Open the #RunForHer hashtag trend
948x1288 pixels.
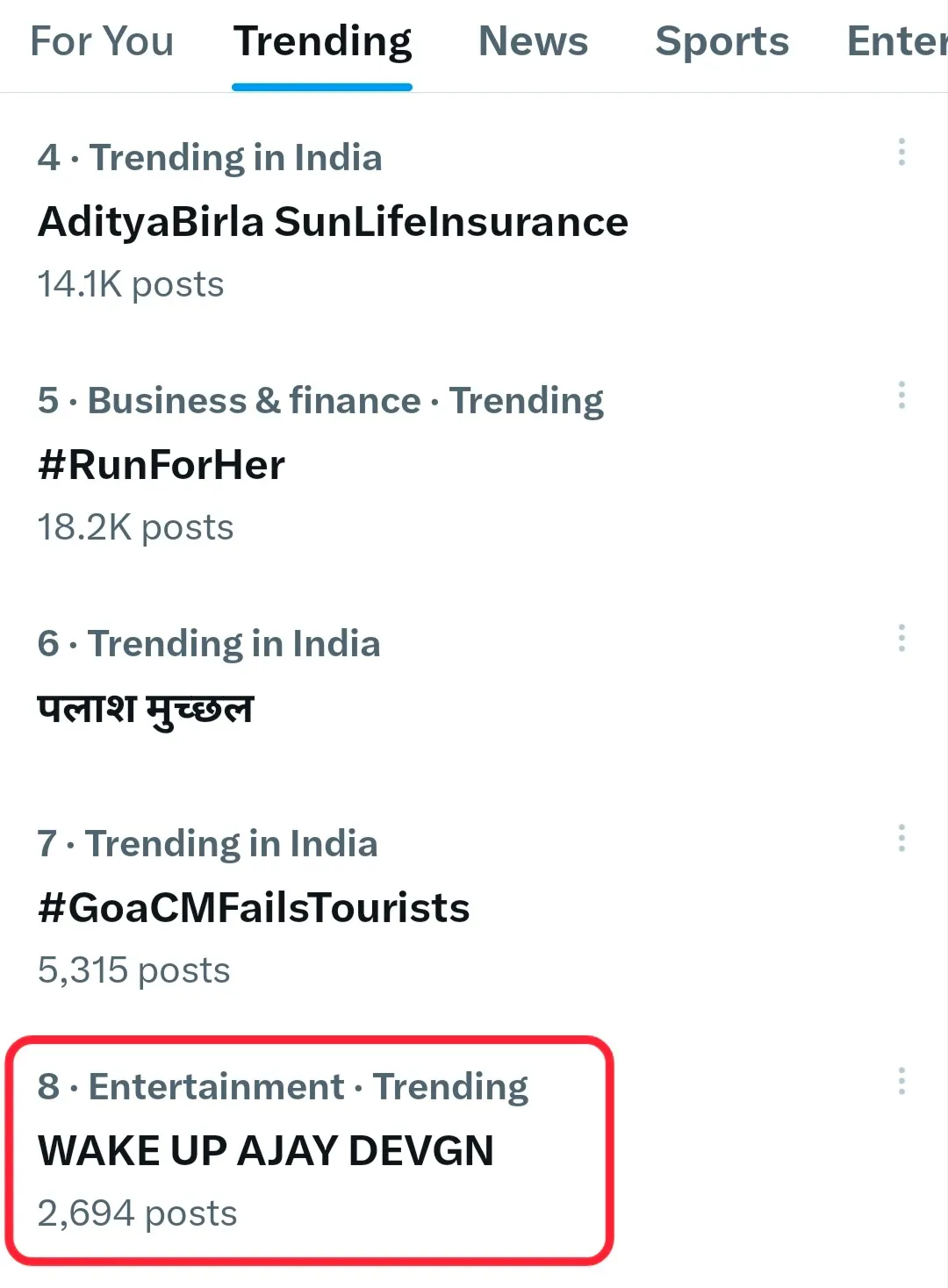tap(162, 465)
